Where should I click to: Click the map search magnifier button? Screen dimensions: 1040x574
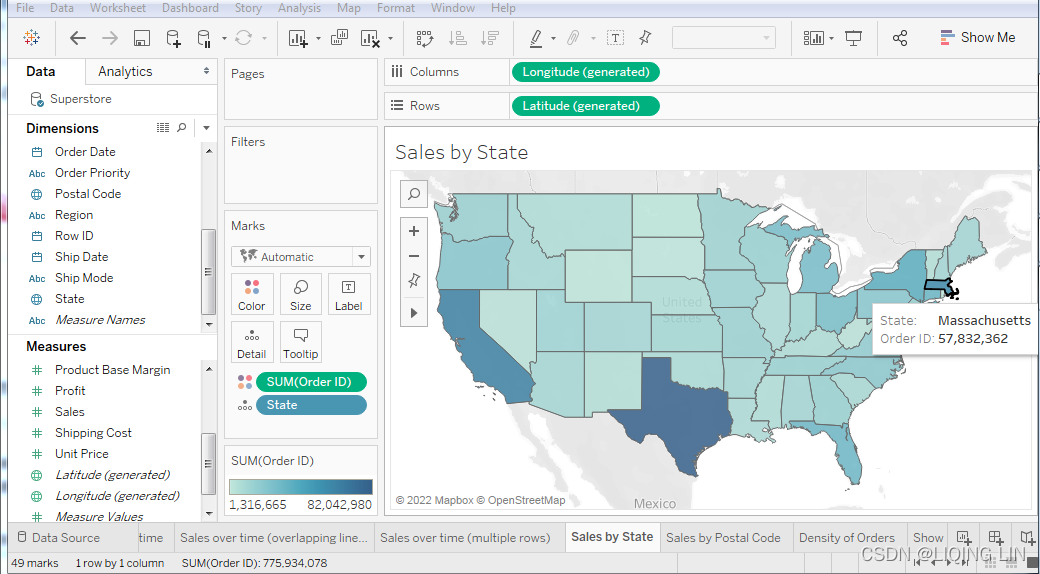[x=414, y=194]
